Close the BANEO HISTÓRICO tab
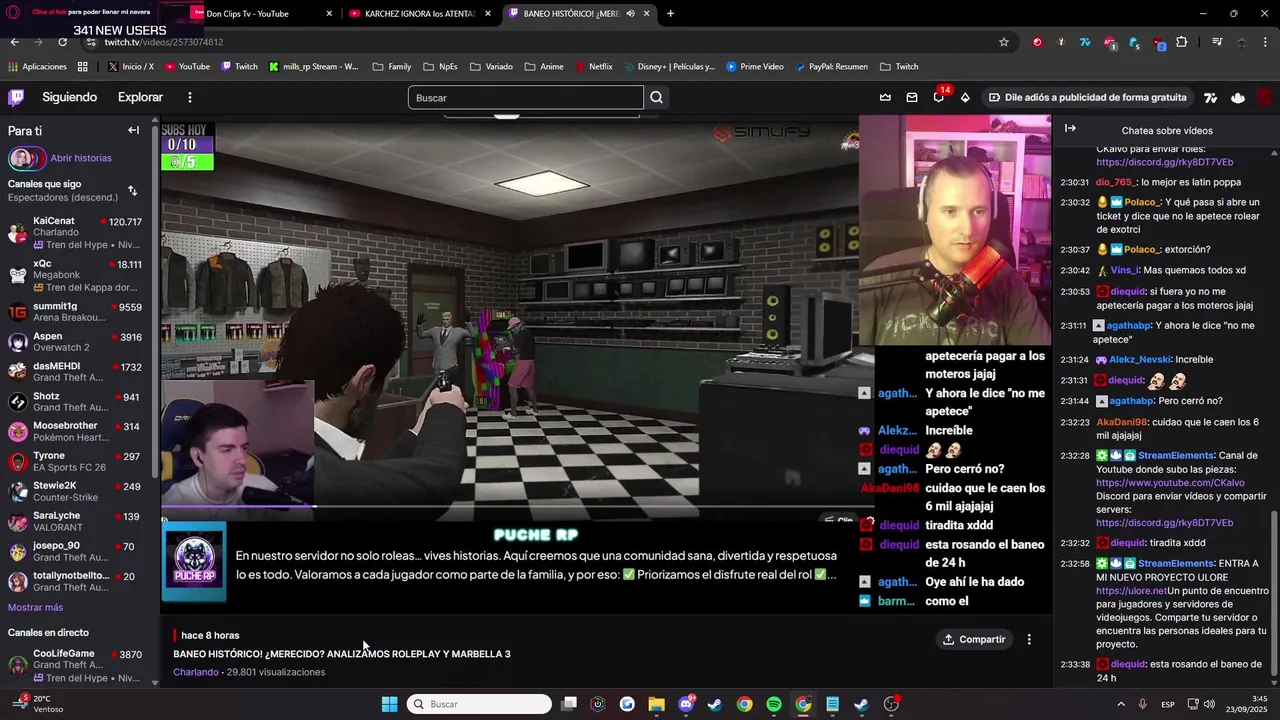Viewport: 1280px width, 720px height. [646, 14]
